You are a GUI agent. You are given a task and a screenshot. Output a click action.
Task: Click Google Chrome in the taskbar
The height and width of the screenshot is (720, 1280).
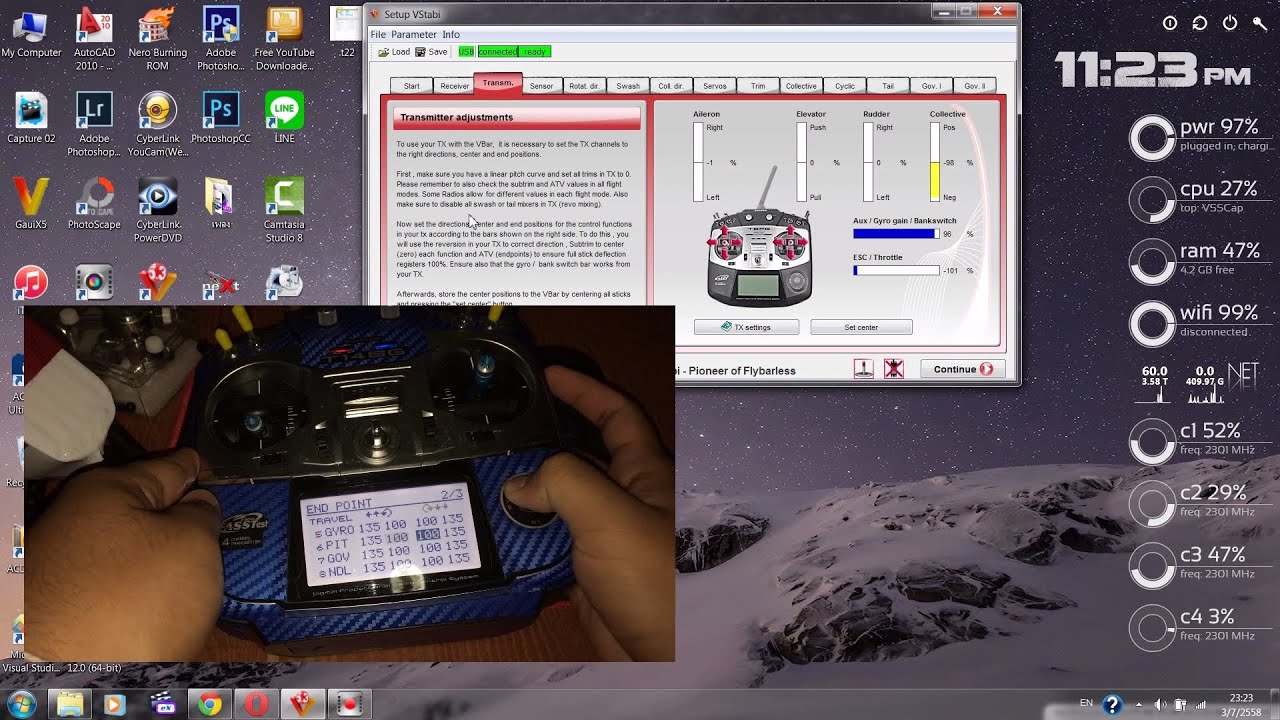209,704
